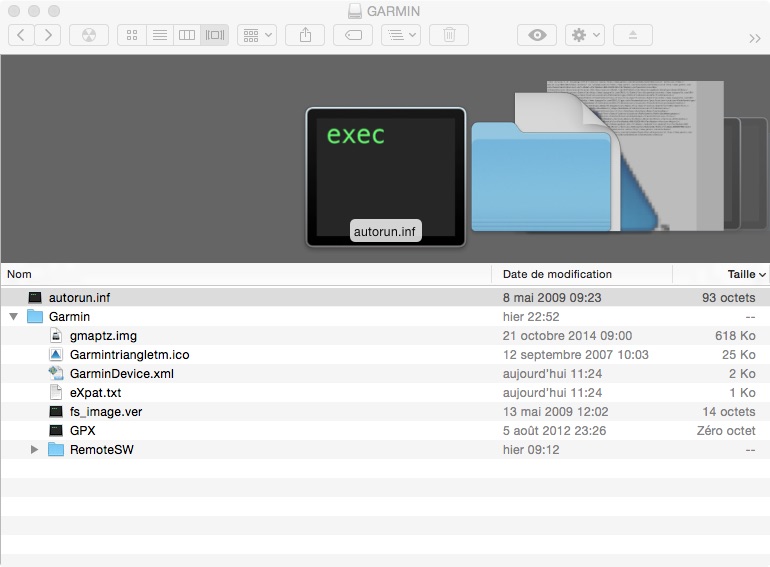Open the path list dropdown

401,35
